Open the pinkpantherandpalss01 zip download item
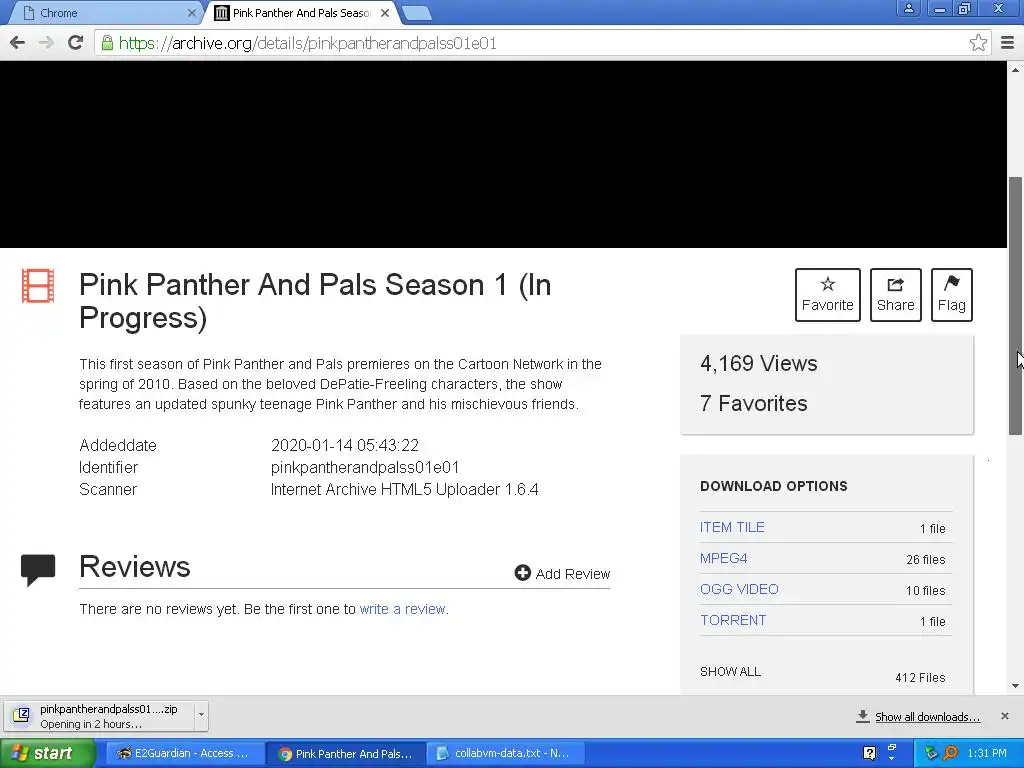 coord(99,716)
